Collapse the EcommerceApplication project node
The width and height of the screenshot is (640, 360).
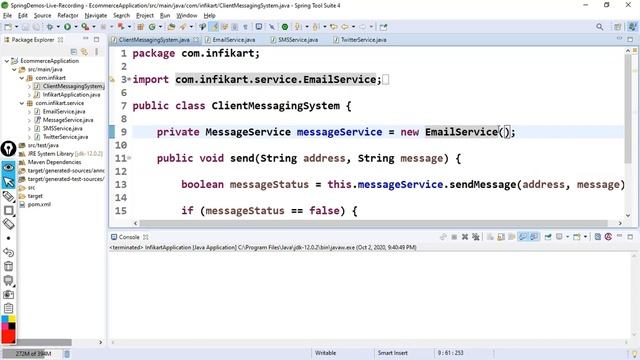tap(7, 61)
